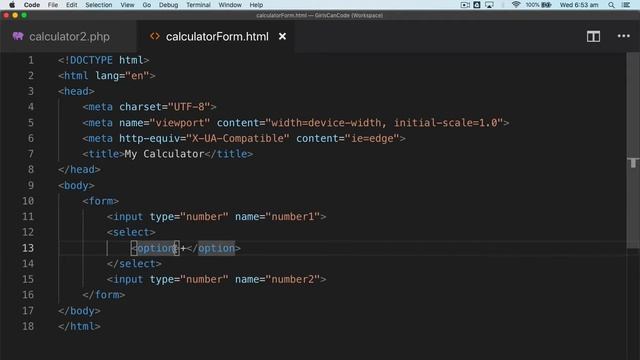
Task: Click the closing body tag
Action: pyautogui.click(x=79, y=311)
